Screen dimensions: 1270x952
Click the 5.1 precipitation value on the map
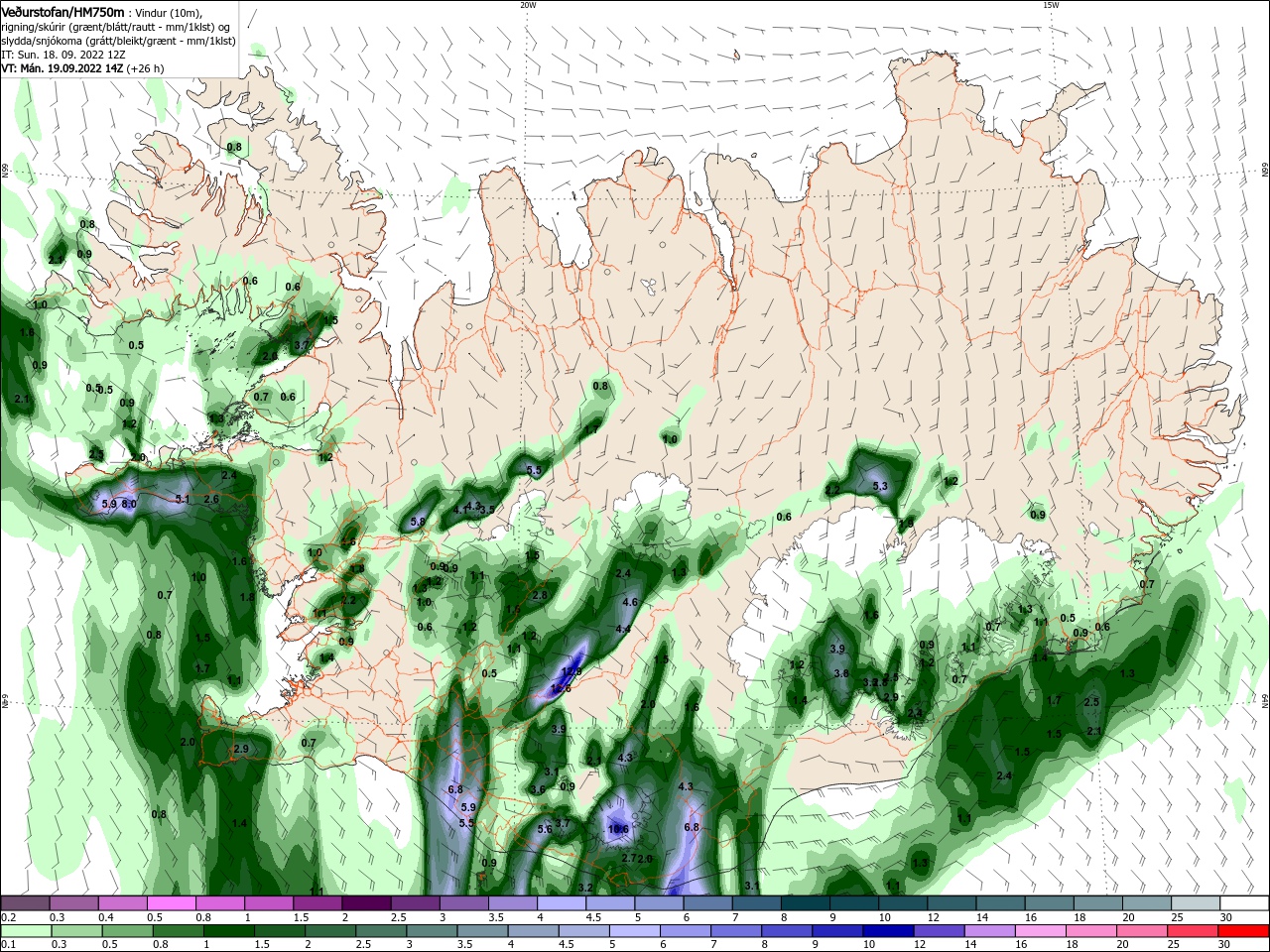[x=183, y=499]
